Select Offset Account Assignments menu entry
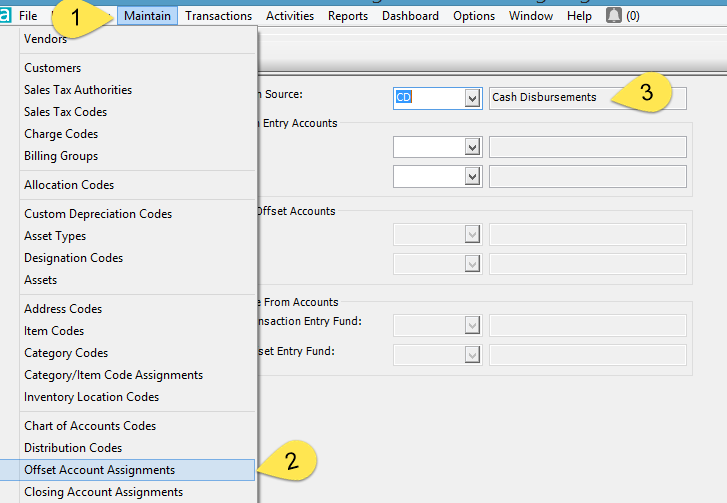The height and width of the screenshot is (503, 727). coord(100,470)
